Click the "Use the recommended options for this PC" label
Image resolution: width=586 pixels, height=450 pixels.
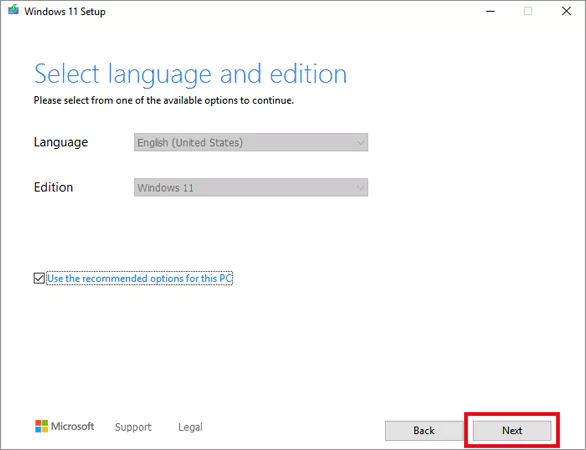(139, 278)
